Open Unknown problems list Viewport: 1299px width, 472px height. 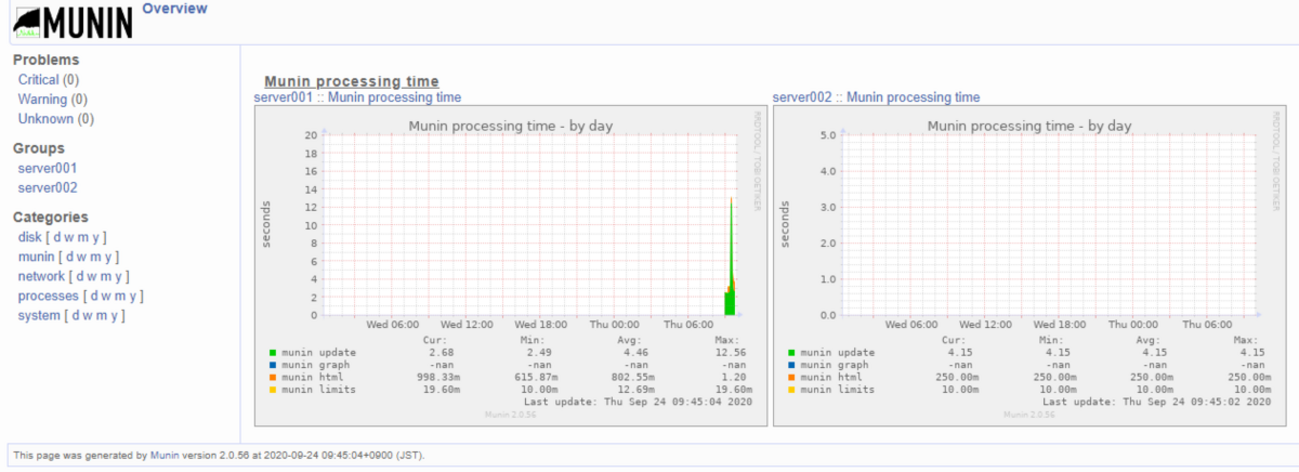pos(45,119)
